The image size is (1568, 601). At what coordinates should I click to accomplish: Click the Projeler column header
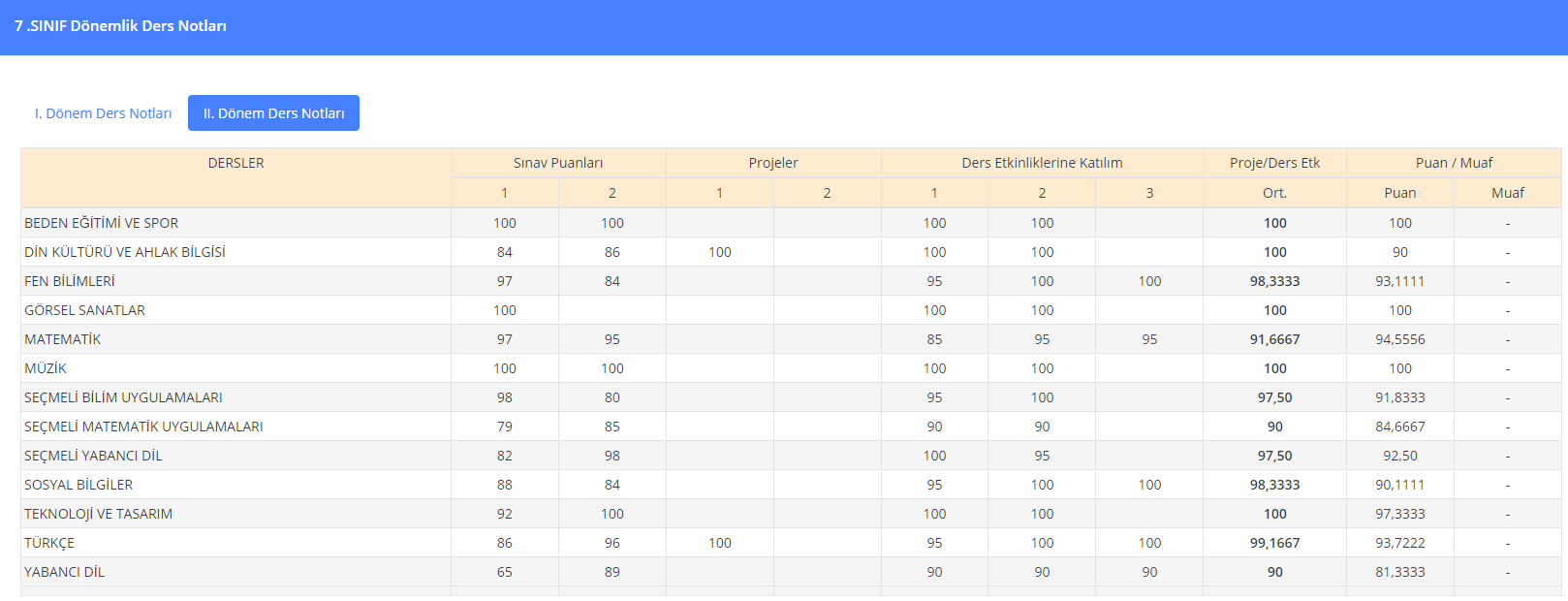[773, 163]
